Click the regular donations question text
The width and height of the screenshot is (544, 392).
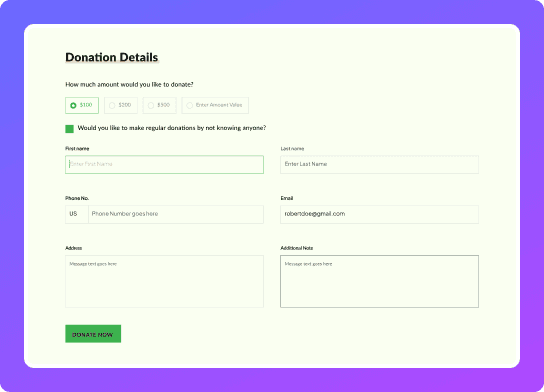[172, 128]
